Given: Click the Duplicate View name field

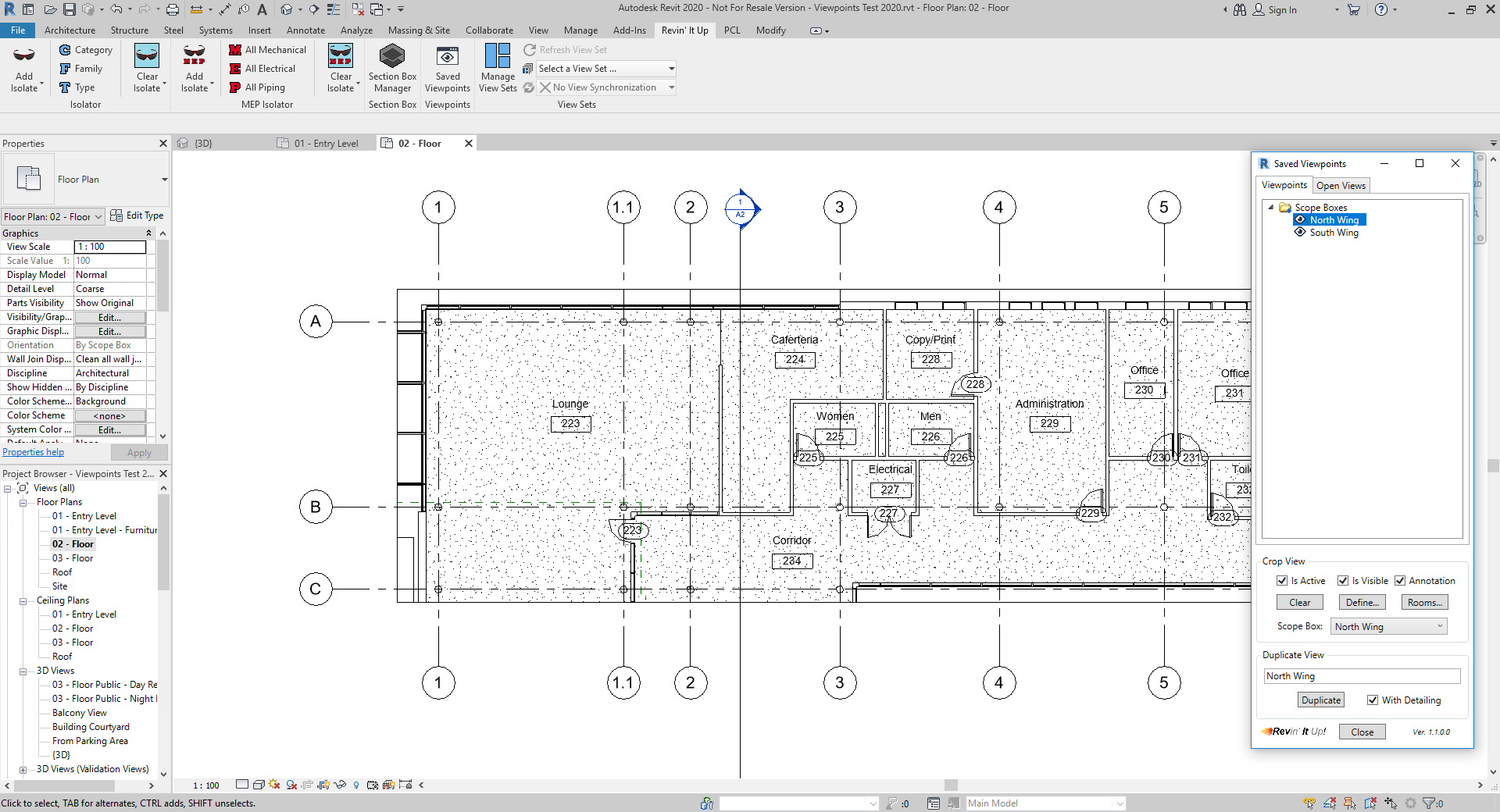Looking at the screenshot, I should [1362, 676].
